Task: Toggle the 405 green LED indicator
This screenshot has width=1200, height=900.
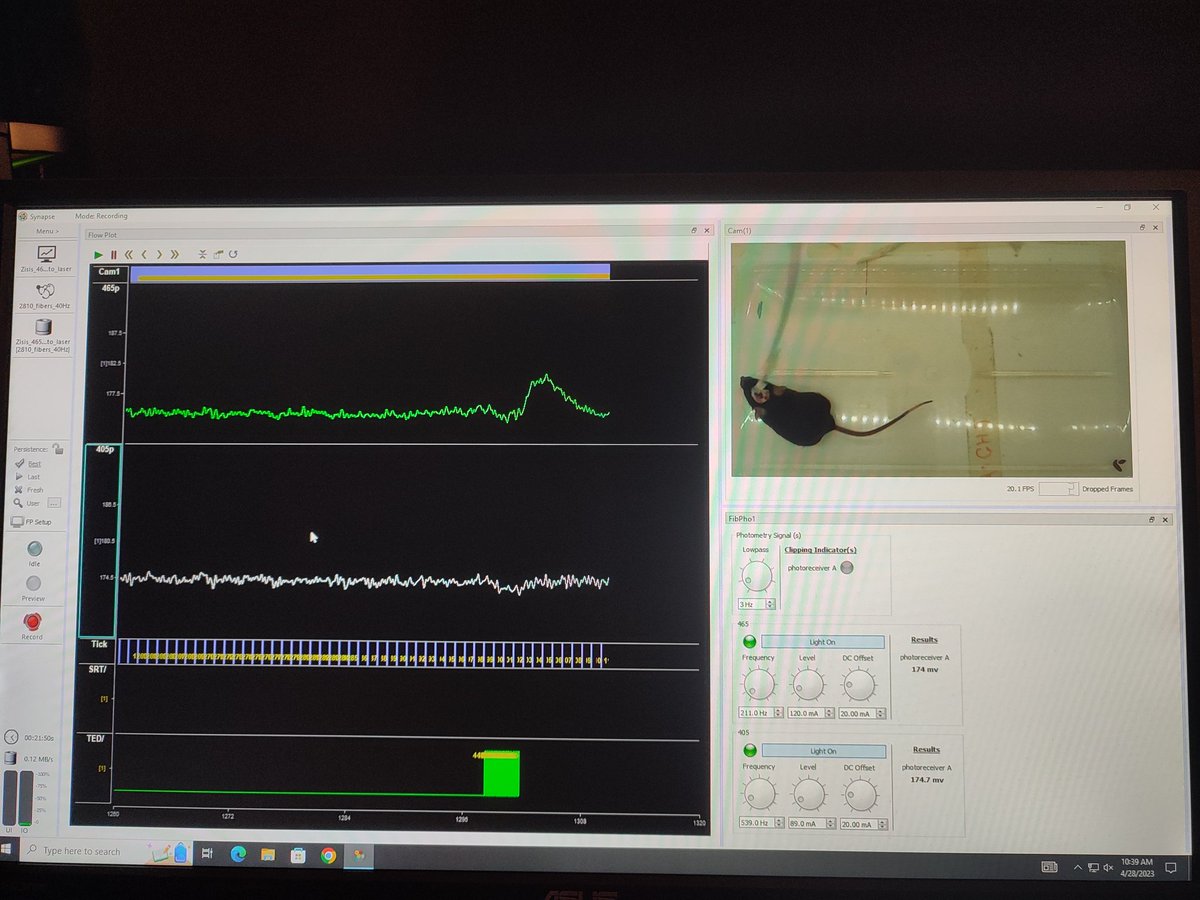Action: coord(750,751)
